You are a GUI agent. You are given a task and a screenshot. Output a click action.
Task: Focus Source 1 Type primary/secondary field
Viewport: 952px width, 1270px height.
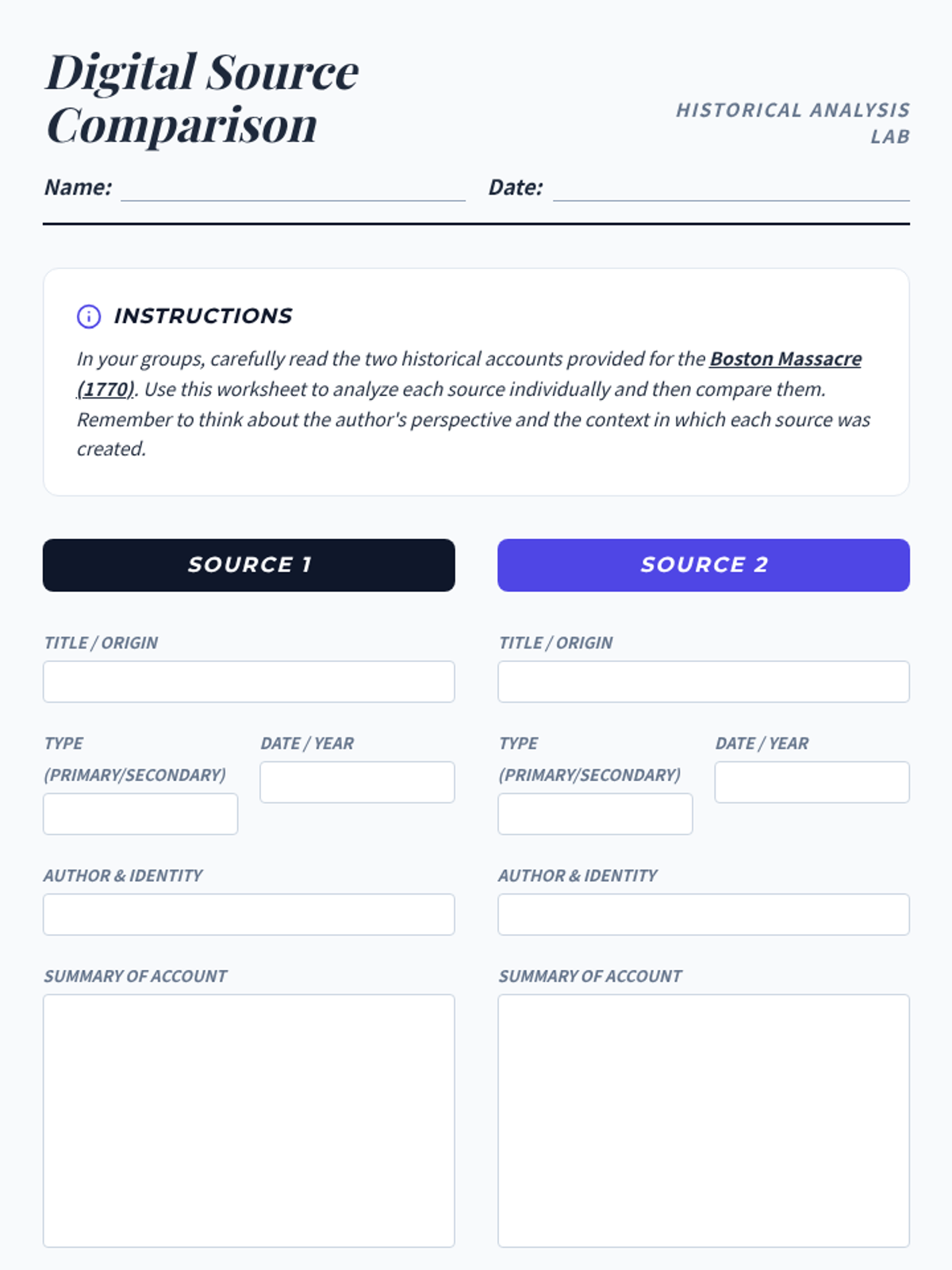140,814
